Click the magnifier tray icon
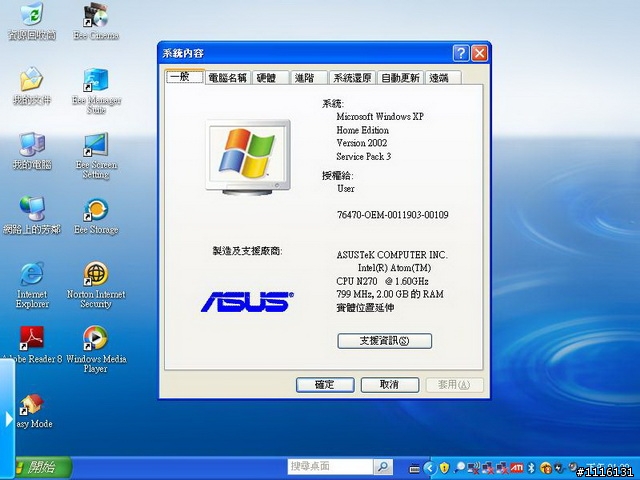The height and width of the screenshot is (480, 640). point(460,467)
